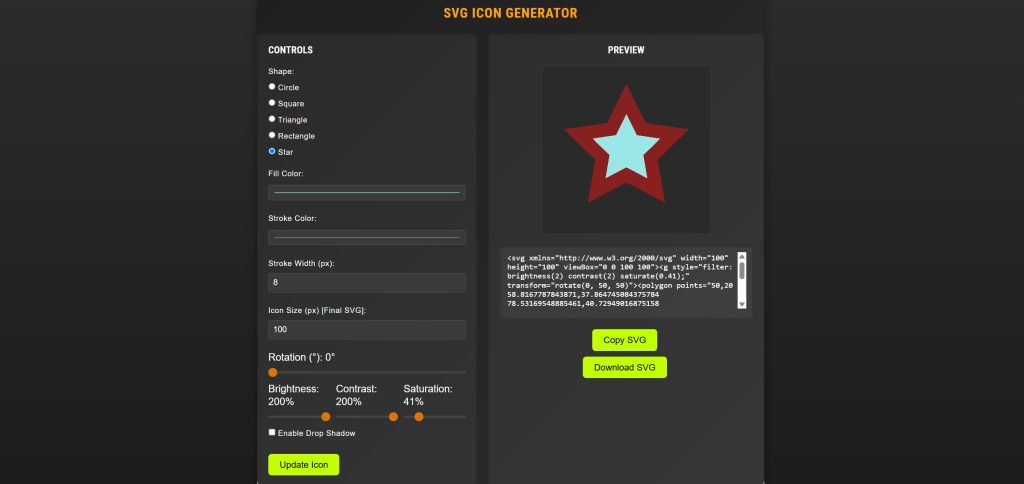Click the Contrast slider handle

point(393,417)
